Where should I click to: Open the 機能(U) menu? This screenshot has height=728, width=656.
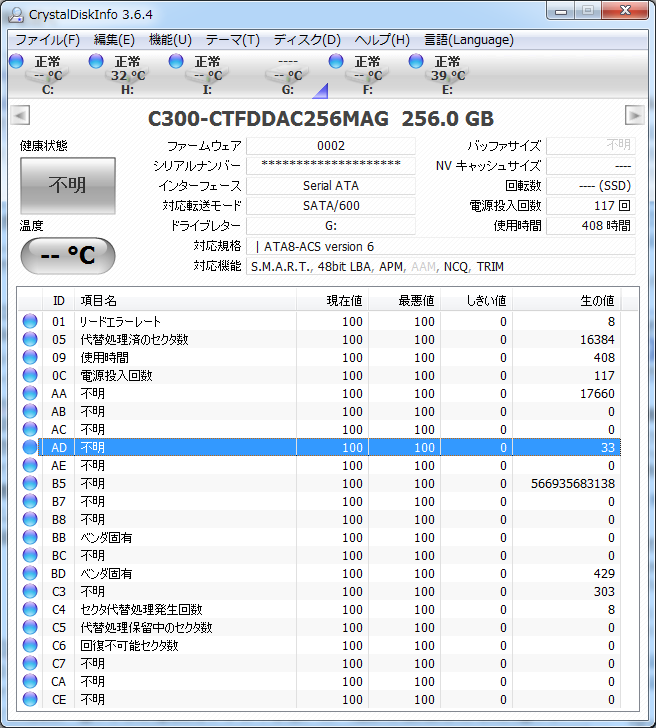pos(170,40)
